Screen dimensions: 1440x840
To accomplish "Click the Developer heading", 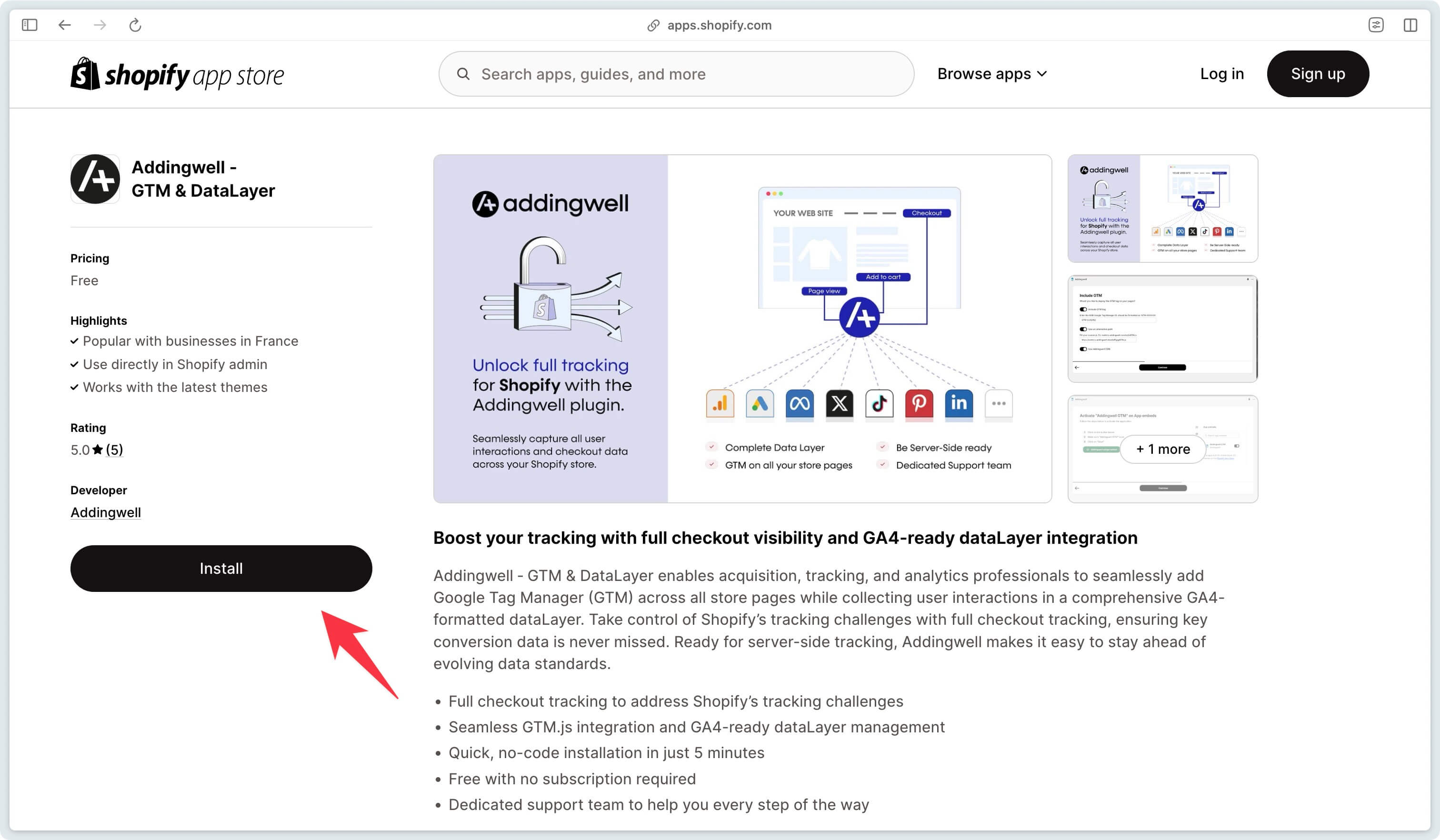I will (98, 490).
